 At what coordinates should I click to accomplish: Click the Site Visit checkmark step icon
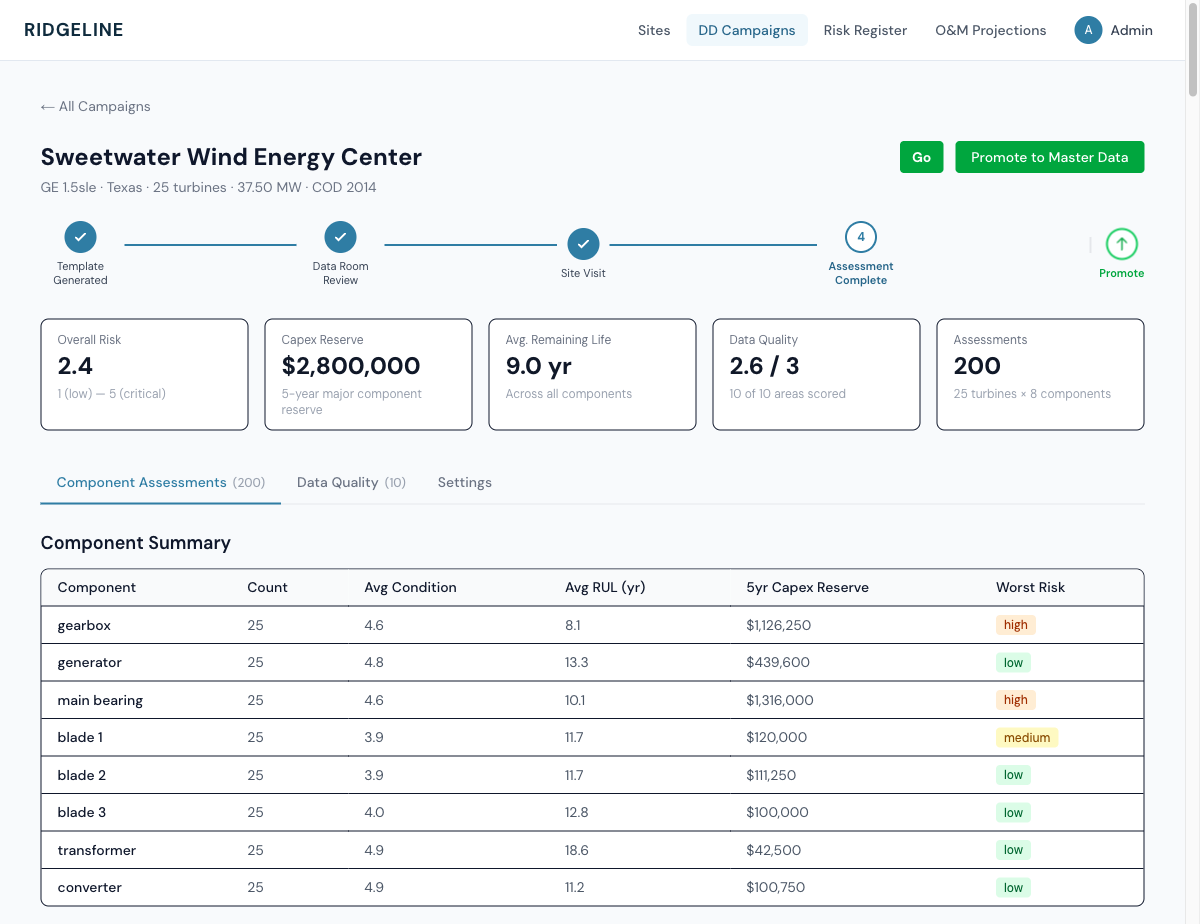pos(583,244)
